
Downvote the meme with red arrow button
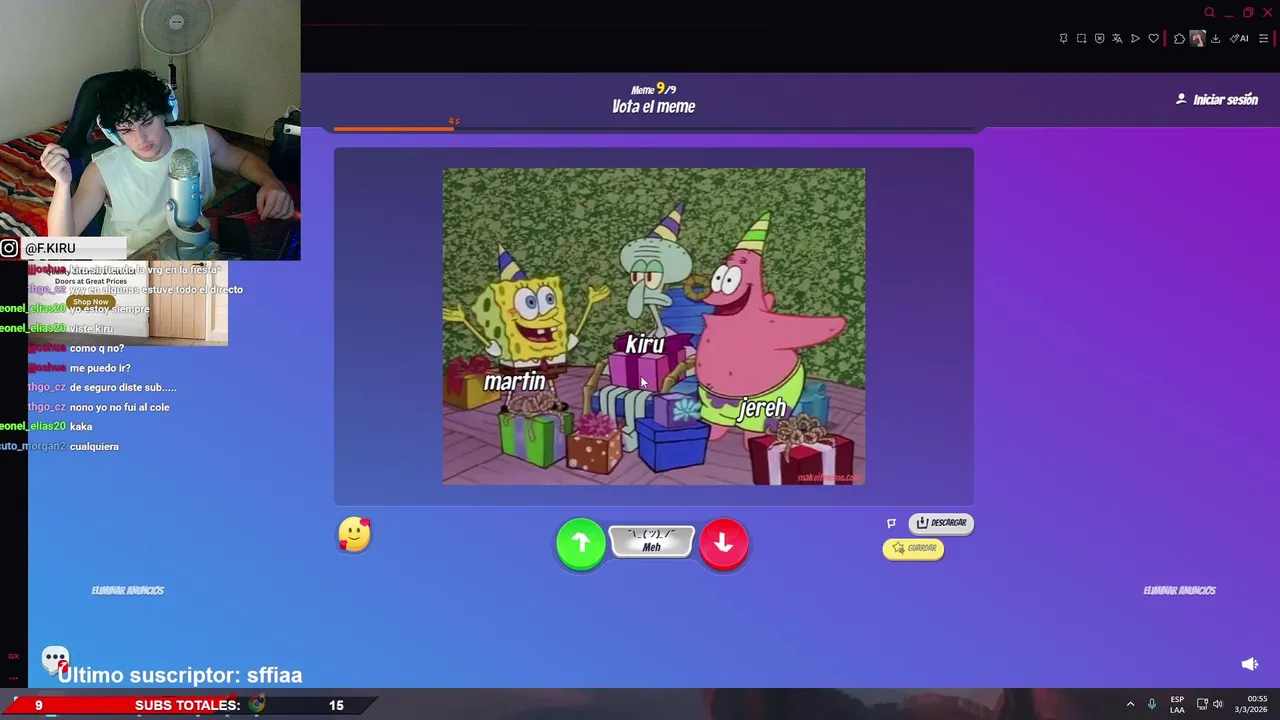pyautogui.click(x=724, y=543)
